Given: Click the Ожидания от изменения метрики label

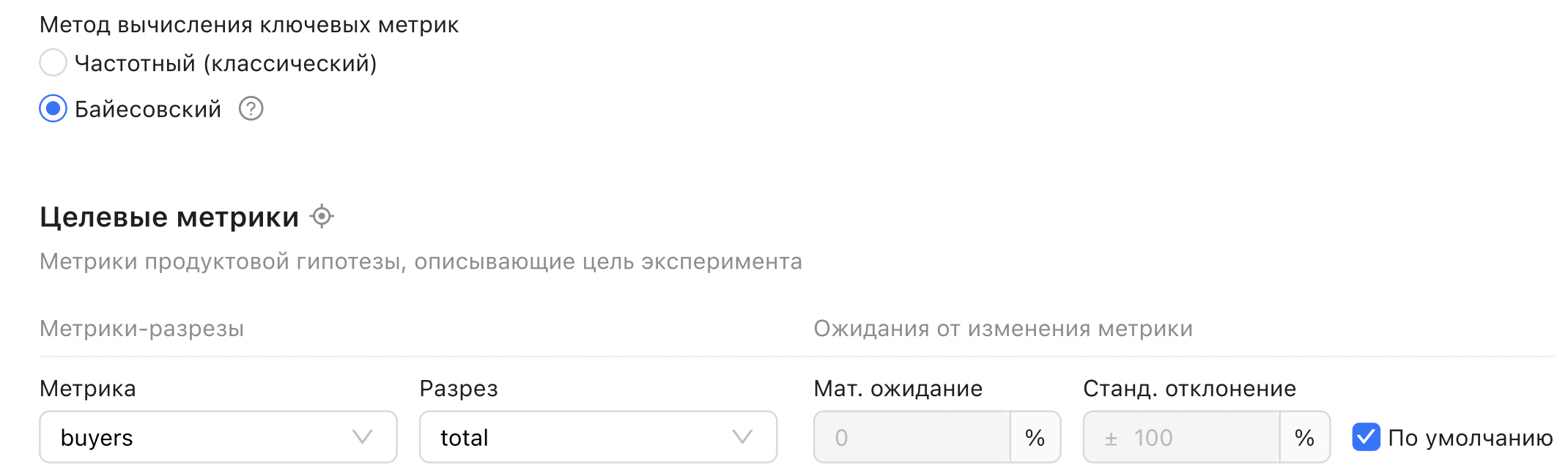Looking at the screenshot, I should pos(1004,329).
